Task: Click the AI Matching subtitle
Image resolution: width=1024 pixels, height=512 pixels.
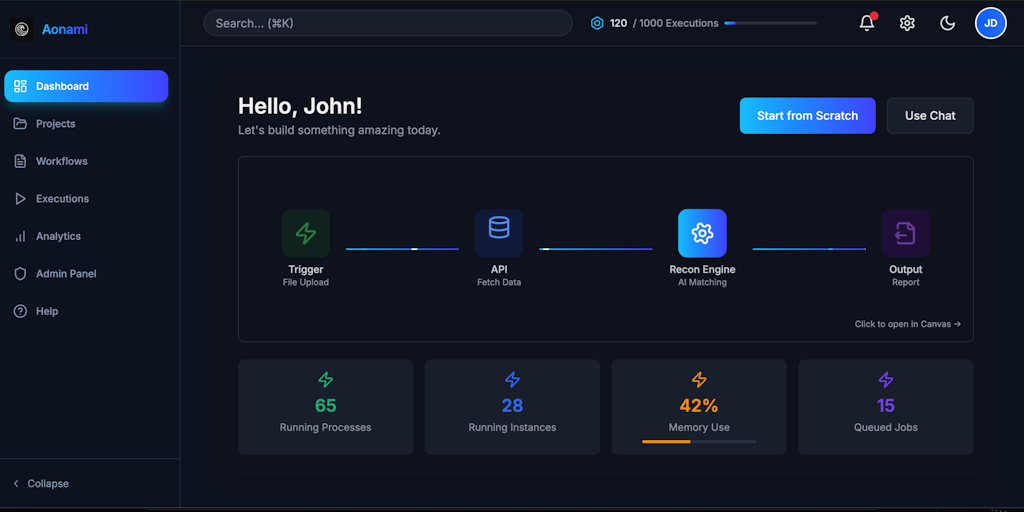Action: point(702,283)
